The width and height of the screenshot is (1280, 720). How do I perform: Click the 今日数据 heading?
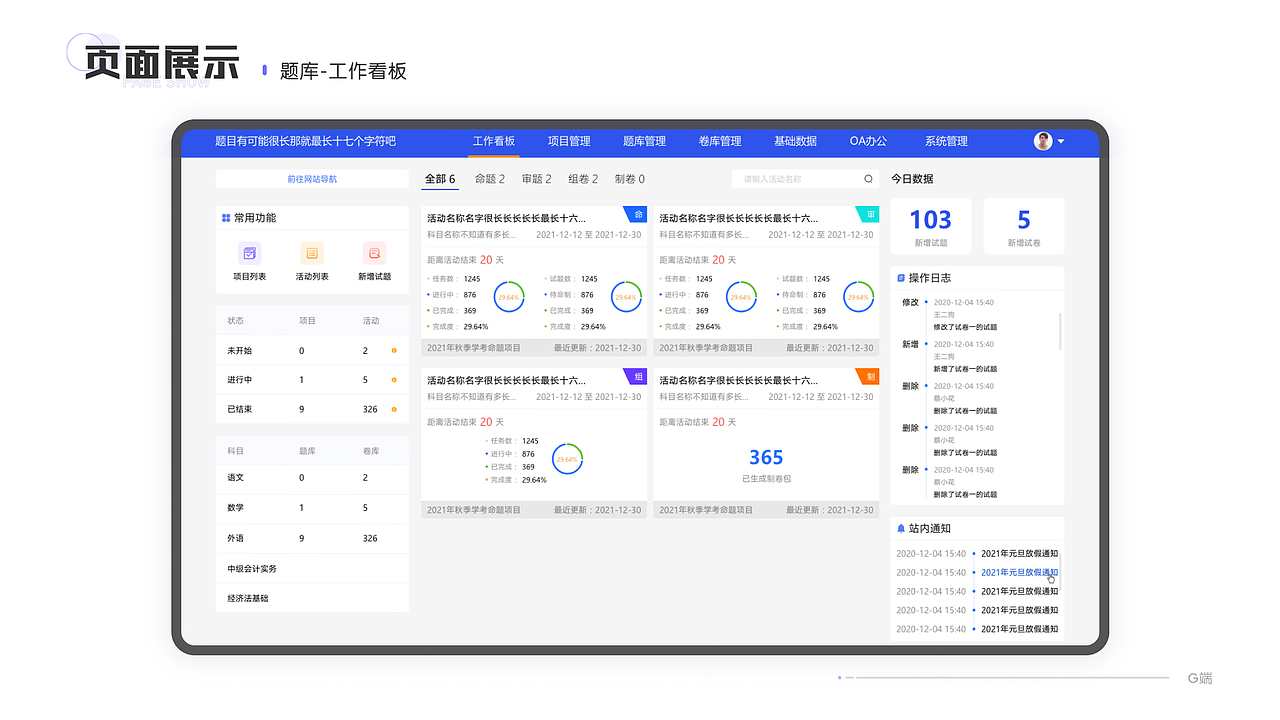(912, 179)
